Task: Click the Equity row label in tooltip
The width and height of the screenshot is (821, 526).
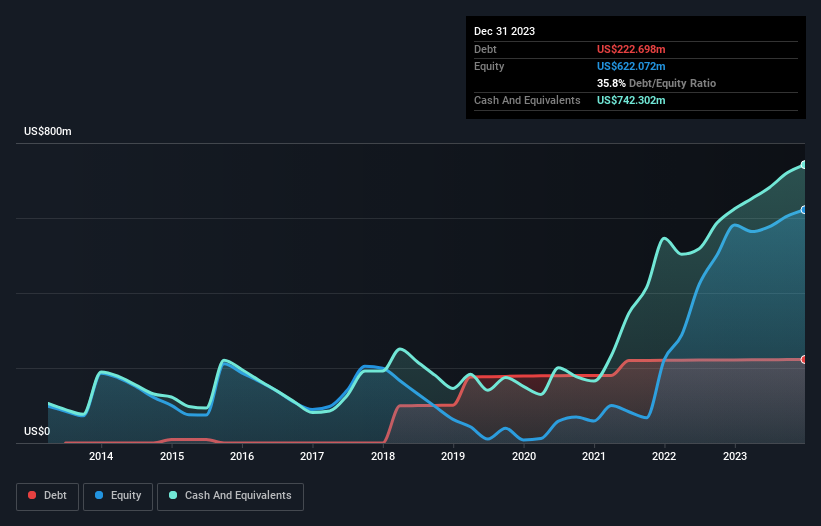Action: pyautogui.click(x=489, y=66)
